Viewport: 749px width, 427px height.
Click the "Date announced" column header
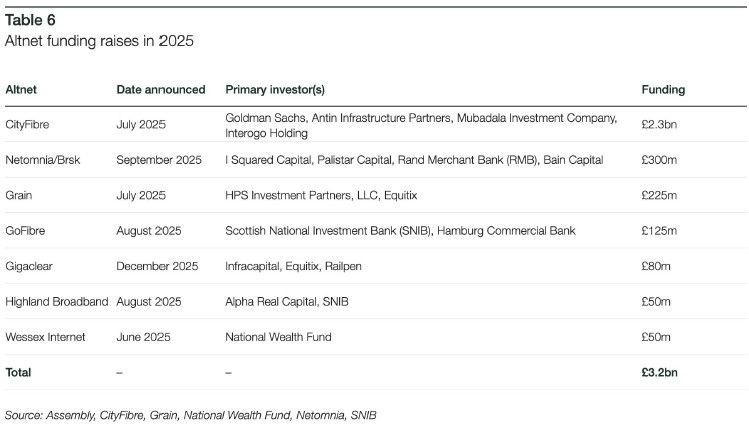tap(160, 90)
